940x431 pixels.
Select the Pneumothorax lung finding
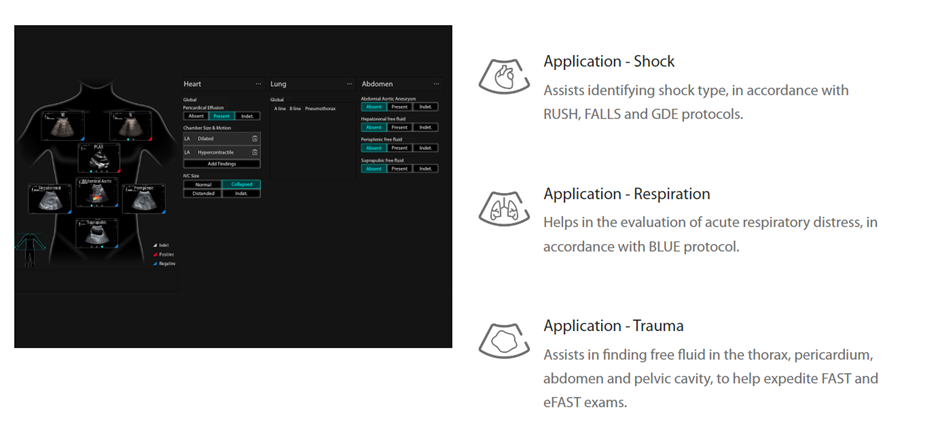[x=320, y=108]
